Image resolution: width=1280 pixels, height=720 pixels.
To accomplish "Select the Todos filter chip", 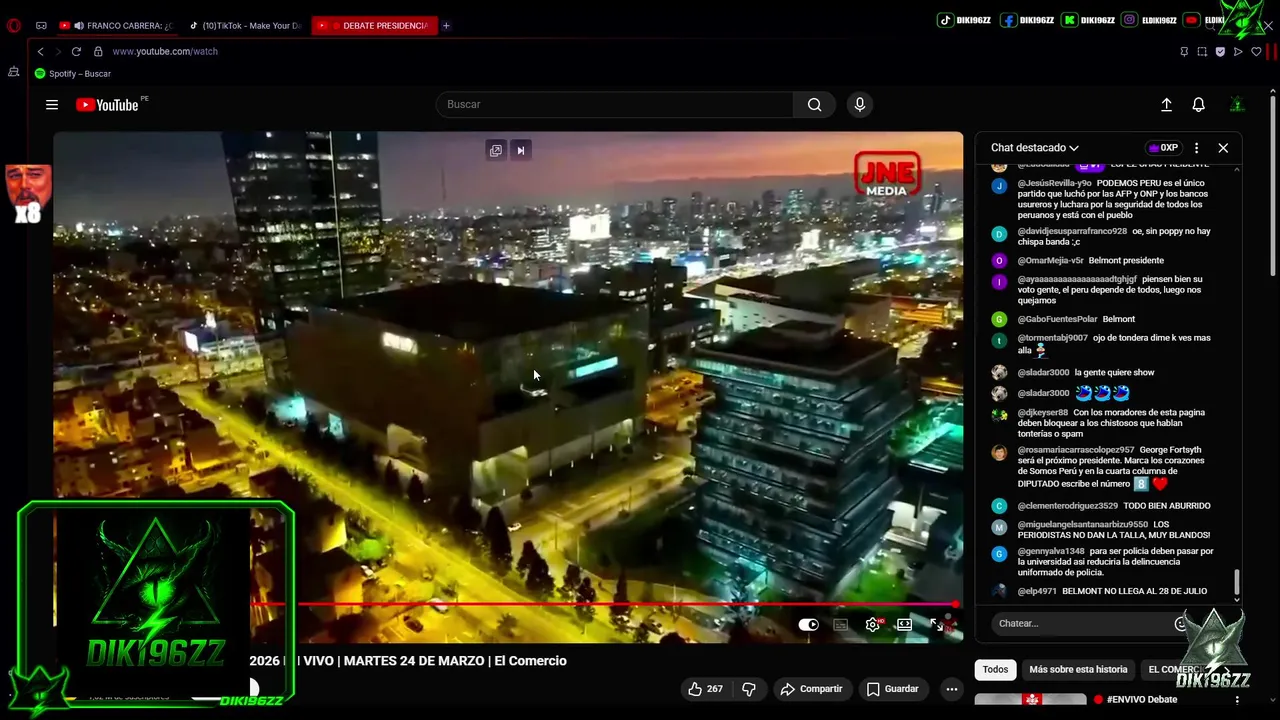I will tap(995, 669).
